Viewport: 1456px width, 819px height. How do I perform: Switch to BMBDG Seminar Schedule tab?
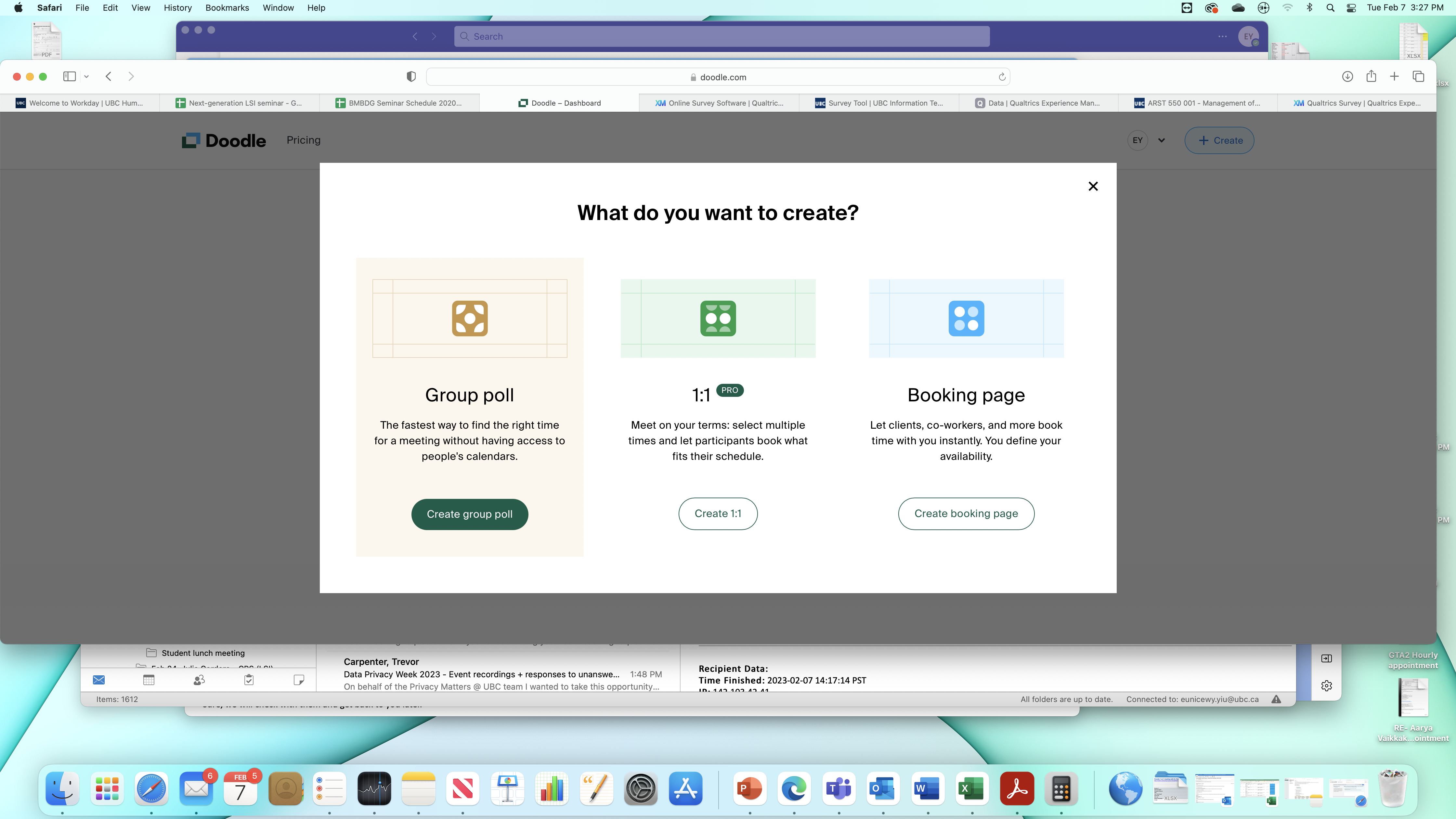[399, 103]
